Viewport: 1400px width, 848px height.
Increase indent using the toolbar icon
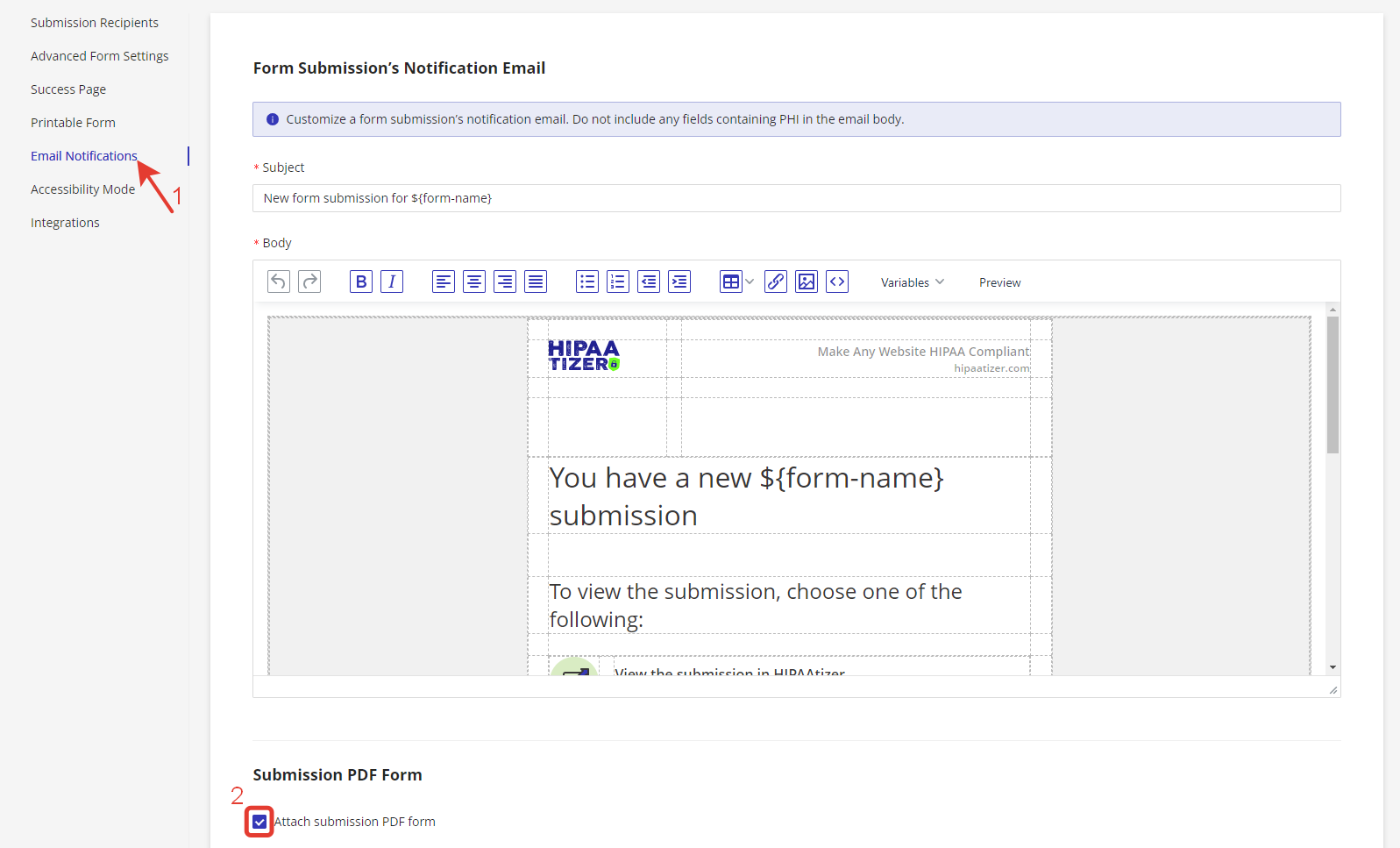point(679,281)
